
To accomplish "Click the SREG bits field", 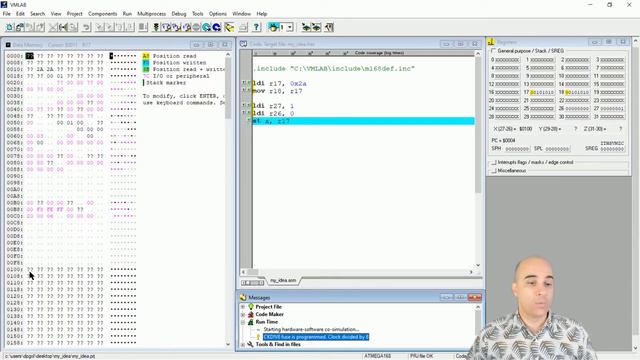I will [612, 149].
